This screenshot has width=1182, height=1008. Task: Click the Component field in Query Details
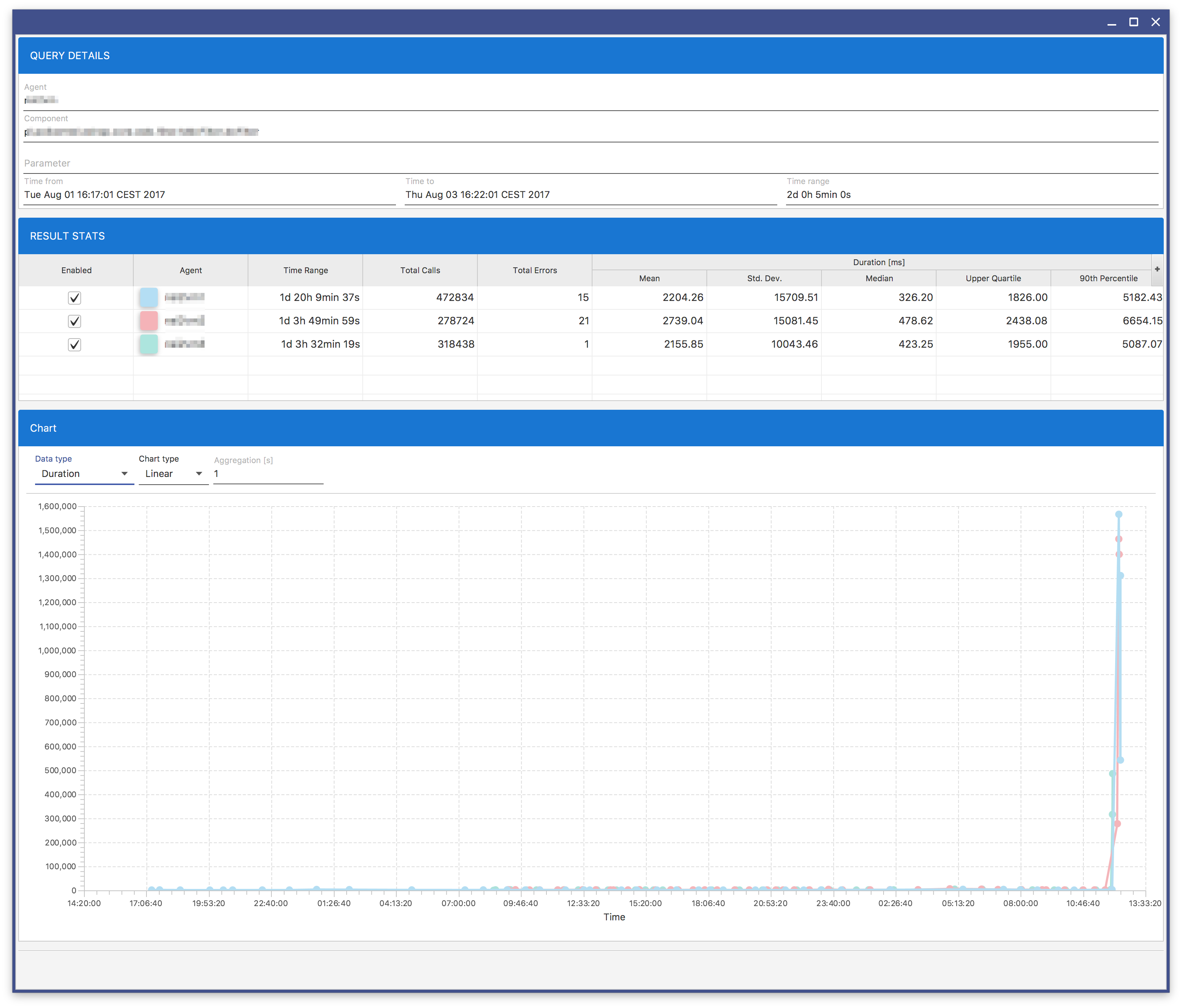click(591, 132)
